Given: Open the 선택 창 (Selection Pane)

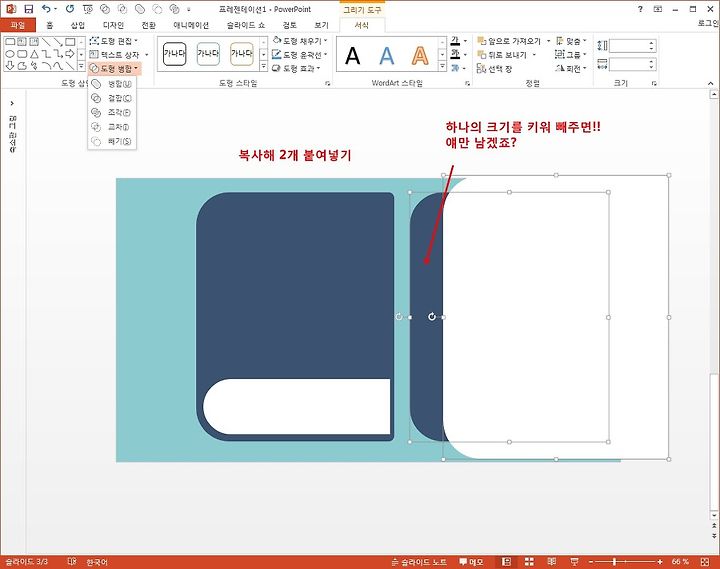Looking at the screenshot, I should (495, 68).
